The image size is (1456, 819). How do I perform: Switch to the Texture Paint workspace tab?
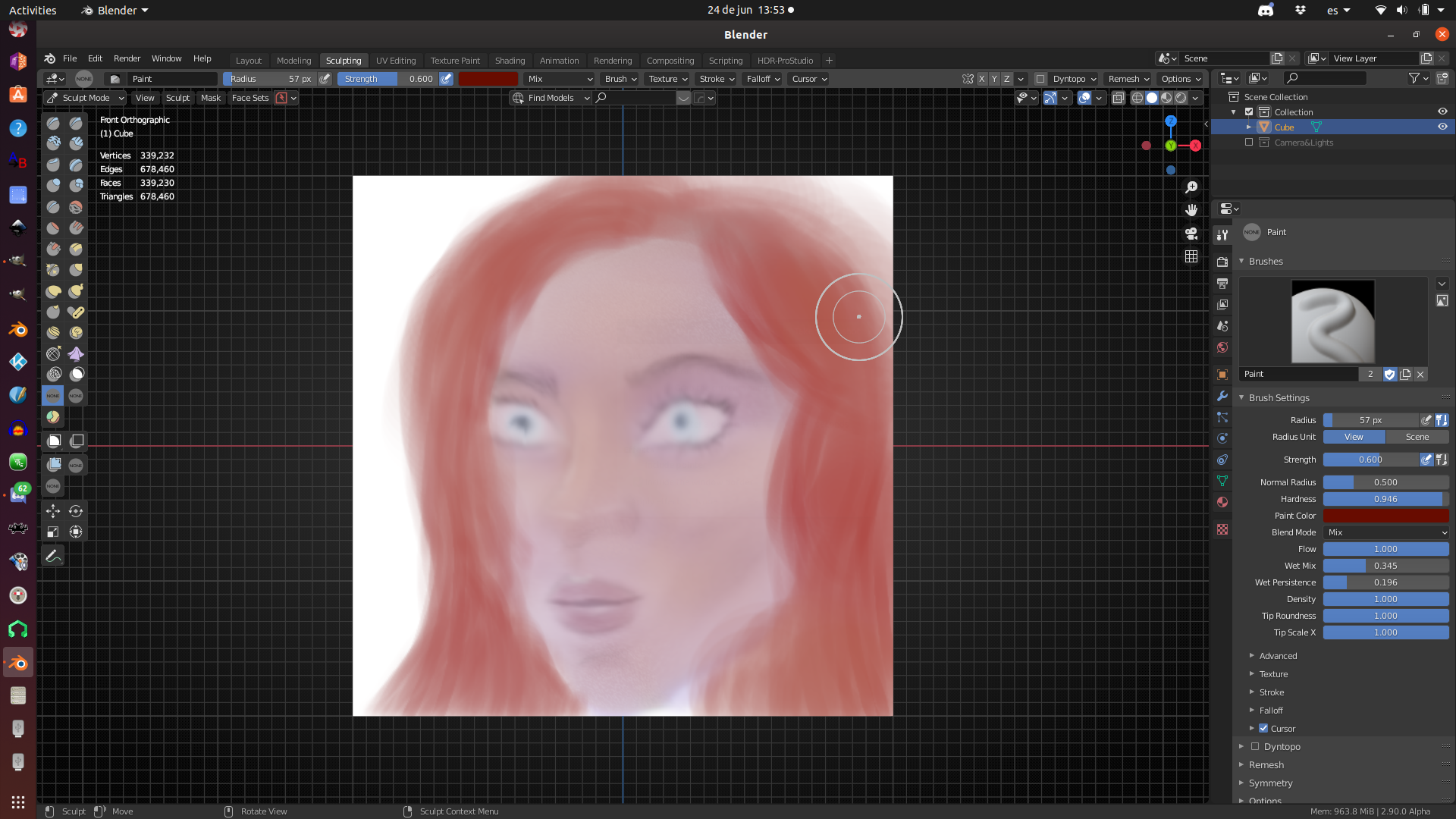(455, 60)
